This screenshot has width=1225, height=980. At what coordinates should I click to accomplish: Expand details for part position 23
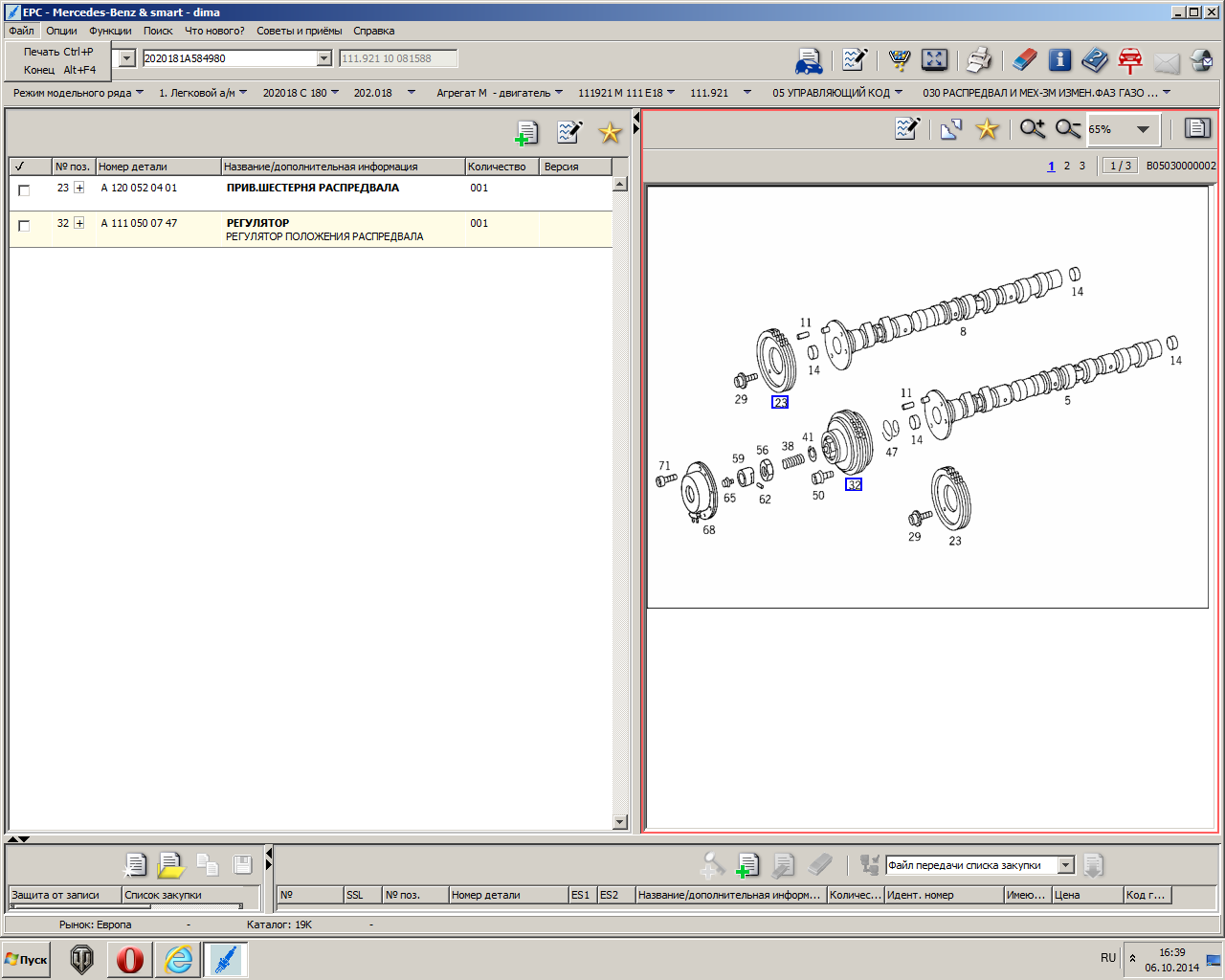79,188
